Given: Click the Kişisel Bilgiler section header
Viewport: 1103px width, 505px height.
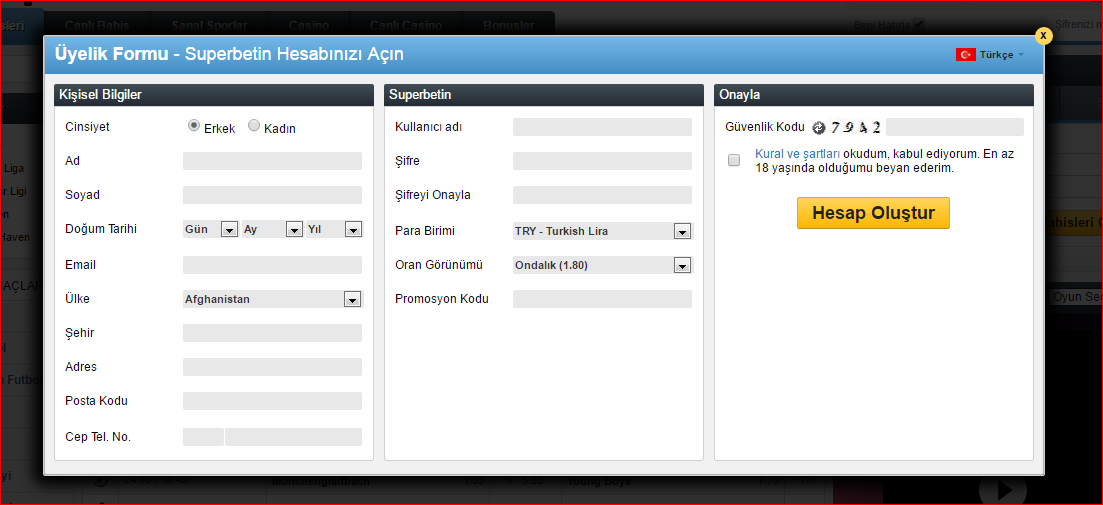Looking at the screenshot, I should tap(214, 95).
